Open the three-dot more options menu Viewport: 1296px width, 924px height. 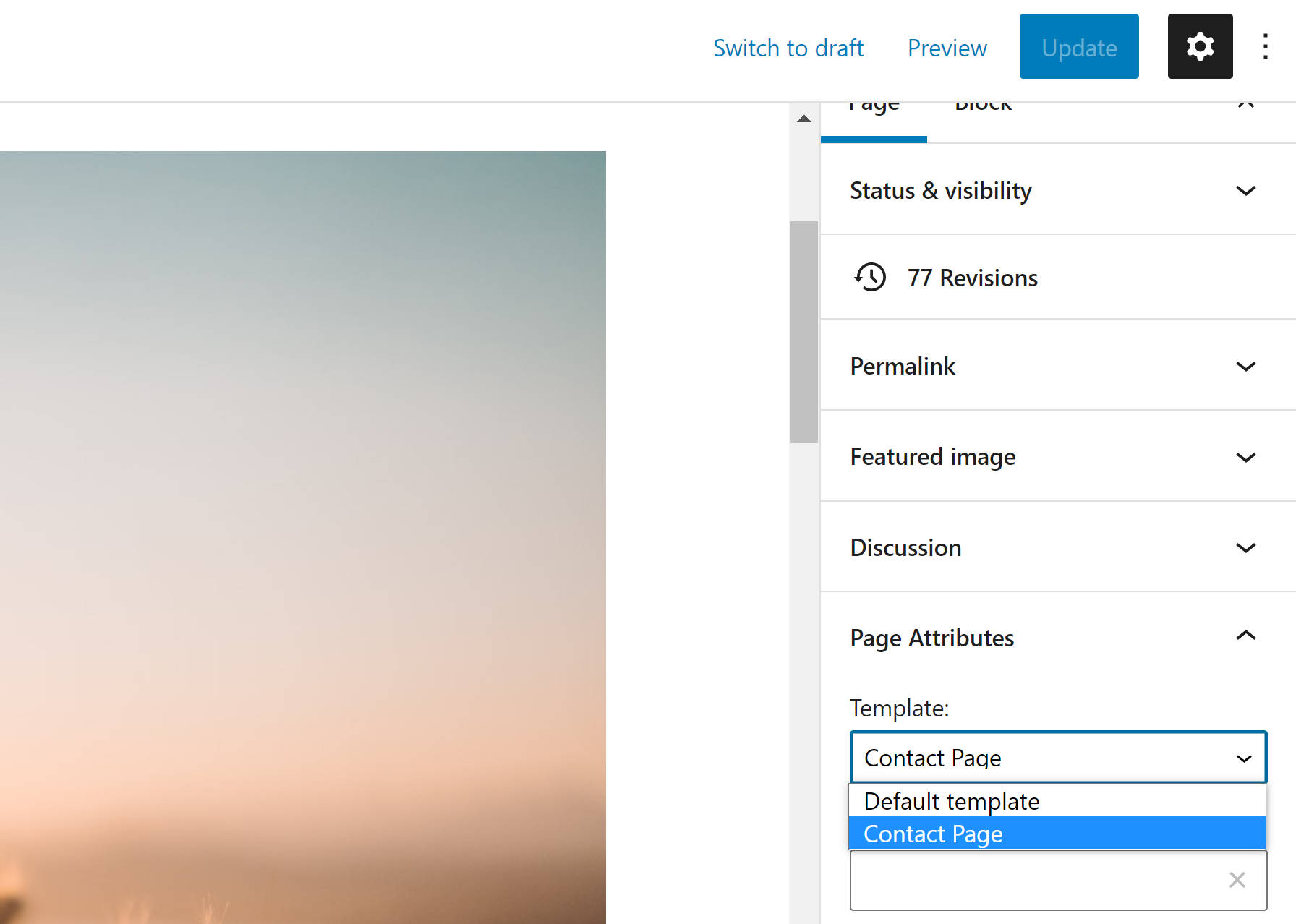(1265, 47)
